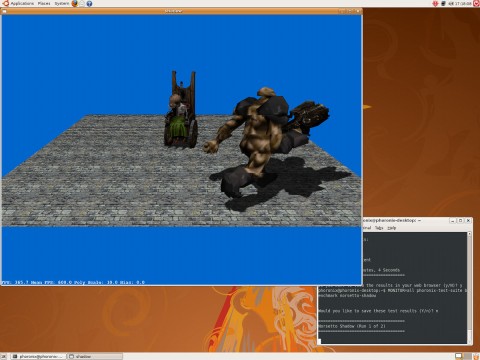
Task: Click the clock in the top panel
Action: tap(463, 4)
